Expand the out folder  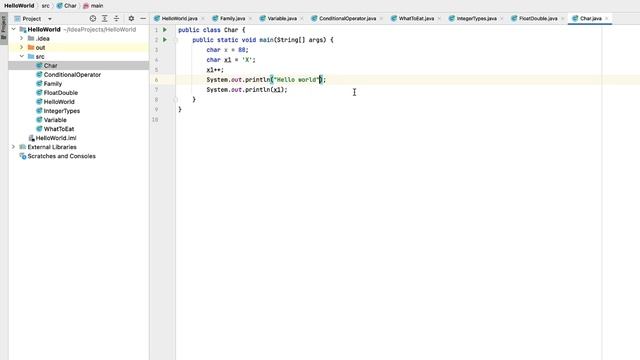coord(22,47)
